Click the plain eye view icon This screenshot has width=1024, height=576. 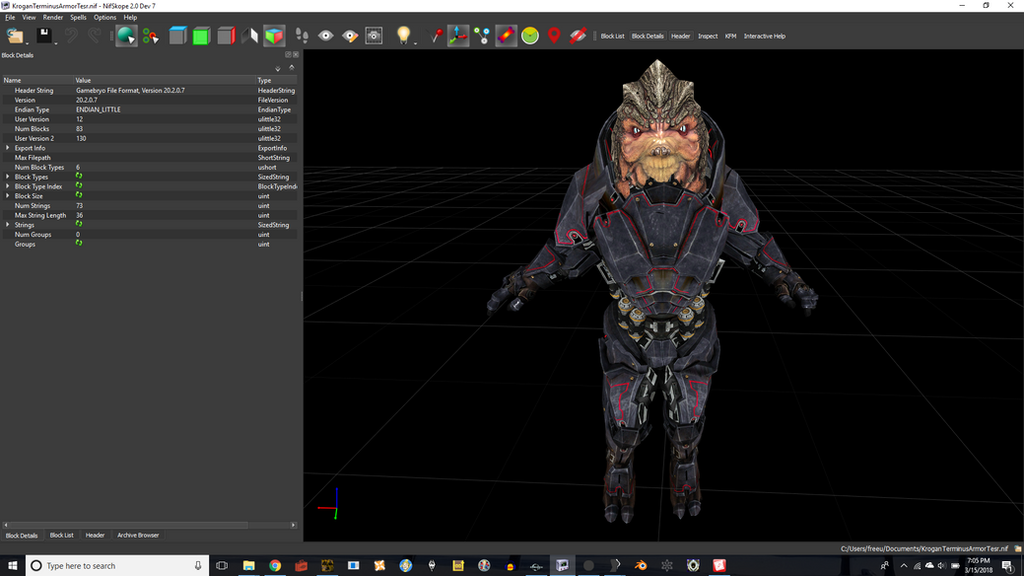(326, 36)
